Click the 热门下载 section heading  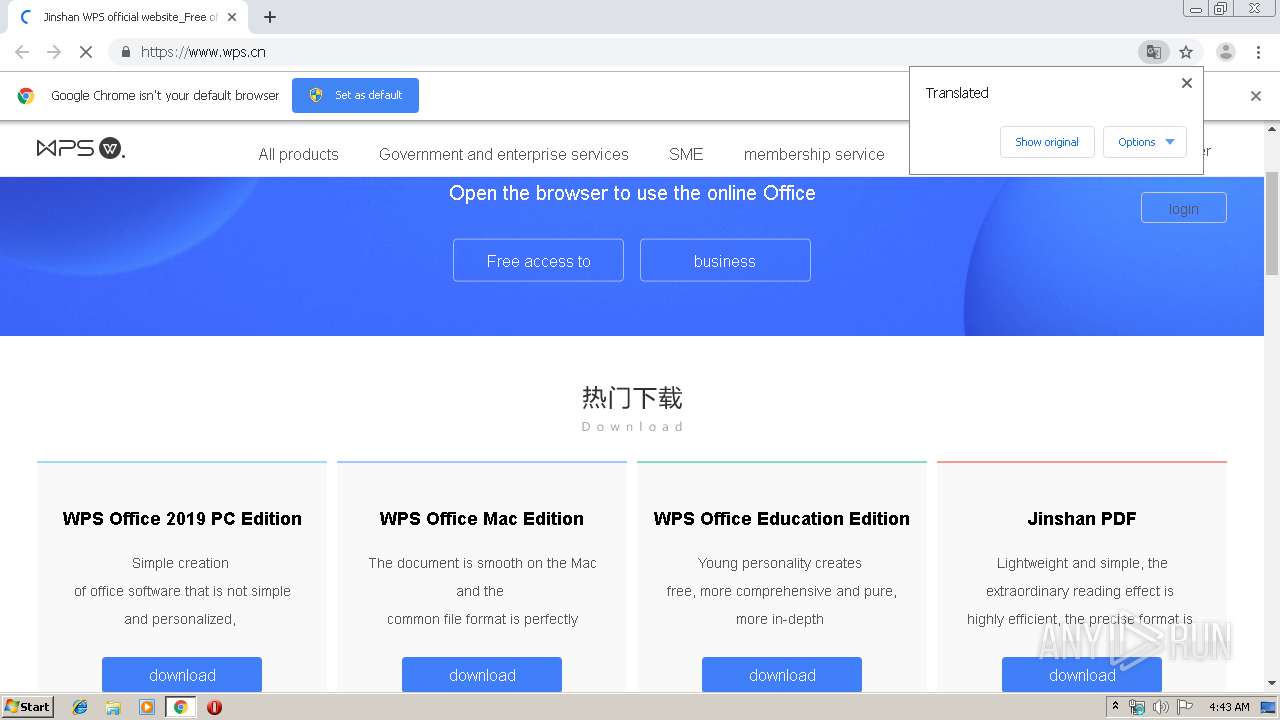click(632, 398)
